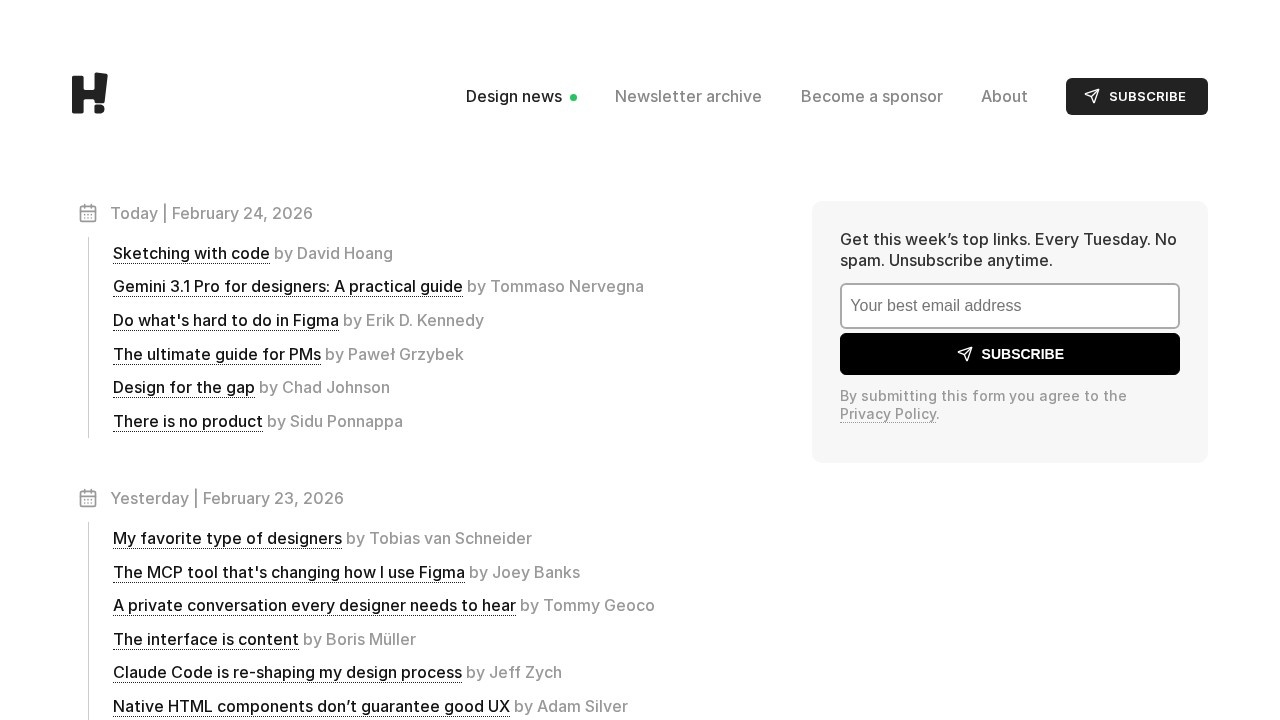This screenshot has height=720, width=1280.
Task: Go to the Newsletter archive page
Action: pos(688,96)
